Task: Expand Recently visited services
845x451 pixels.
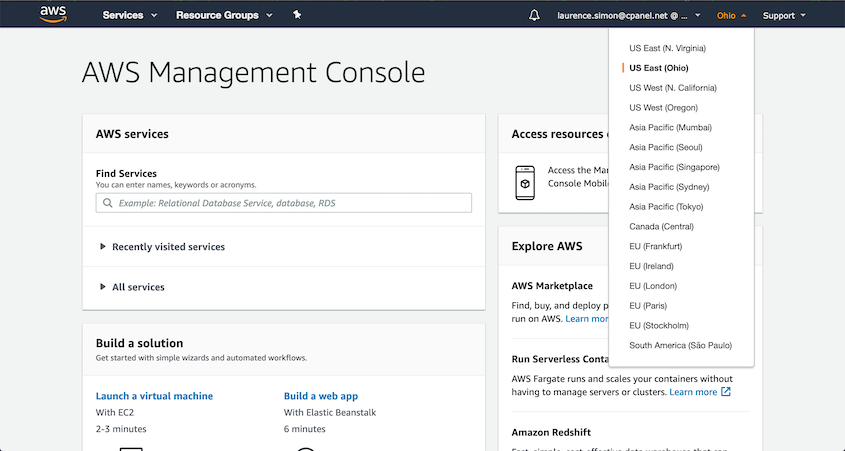Action: coord(162,247)
